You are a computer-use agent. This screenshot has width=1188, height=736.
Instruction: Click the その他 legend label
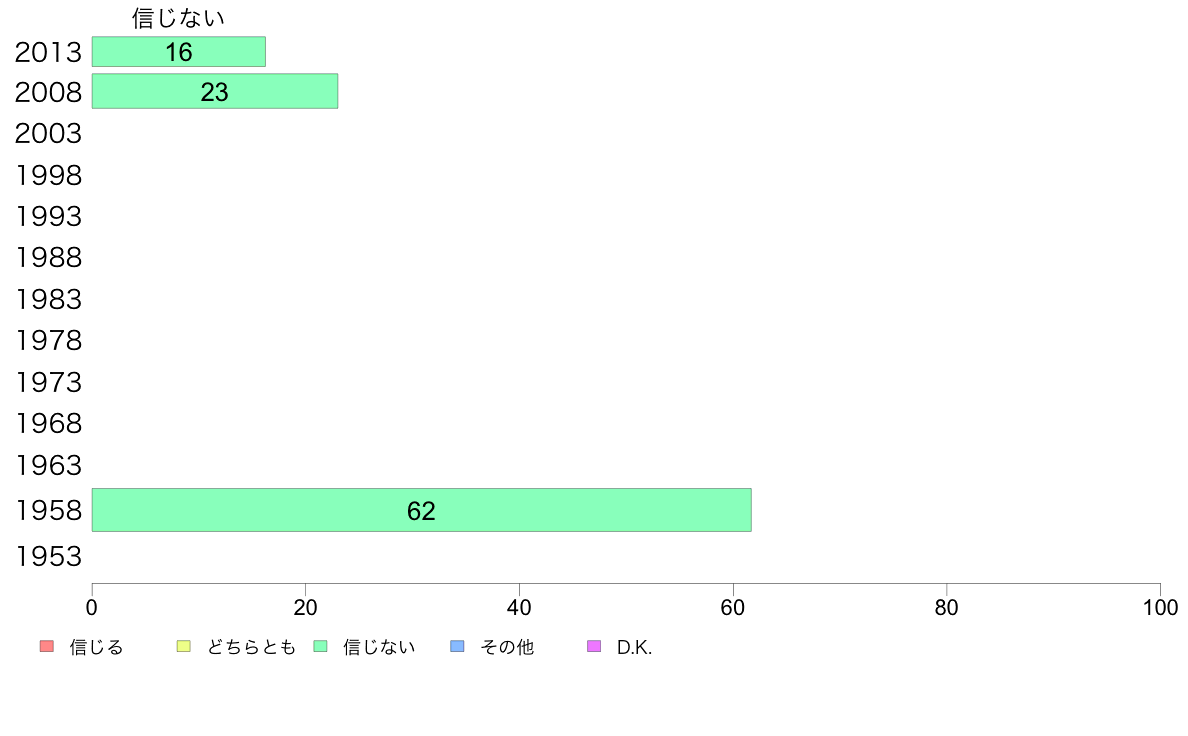tap(507, 647)
